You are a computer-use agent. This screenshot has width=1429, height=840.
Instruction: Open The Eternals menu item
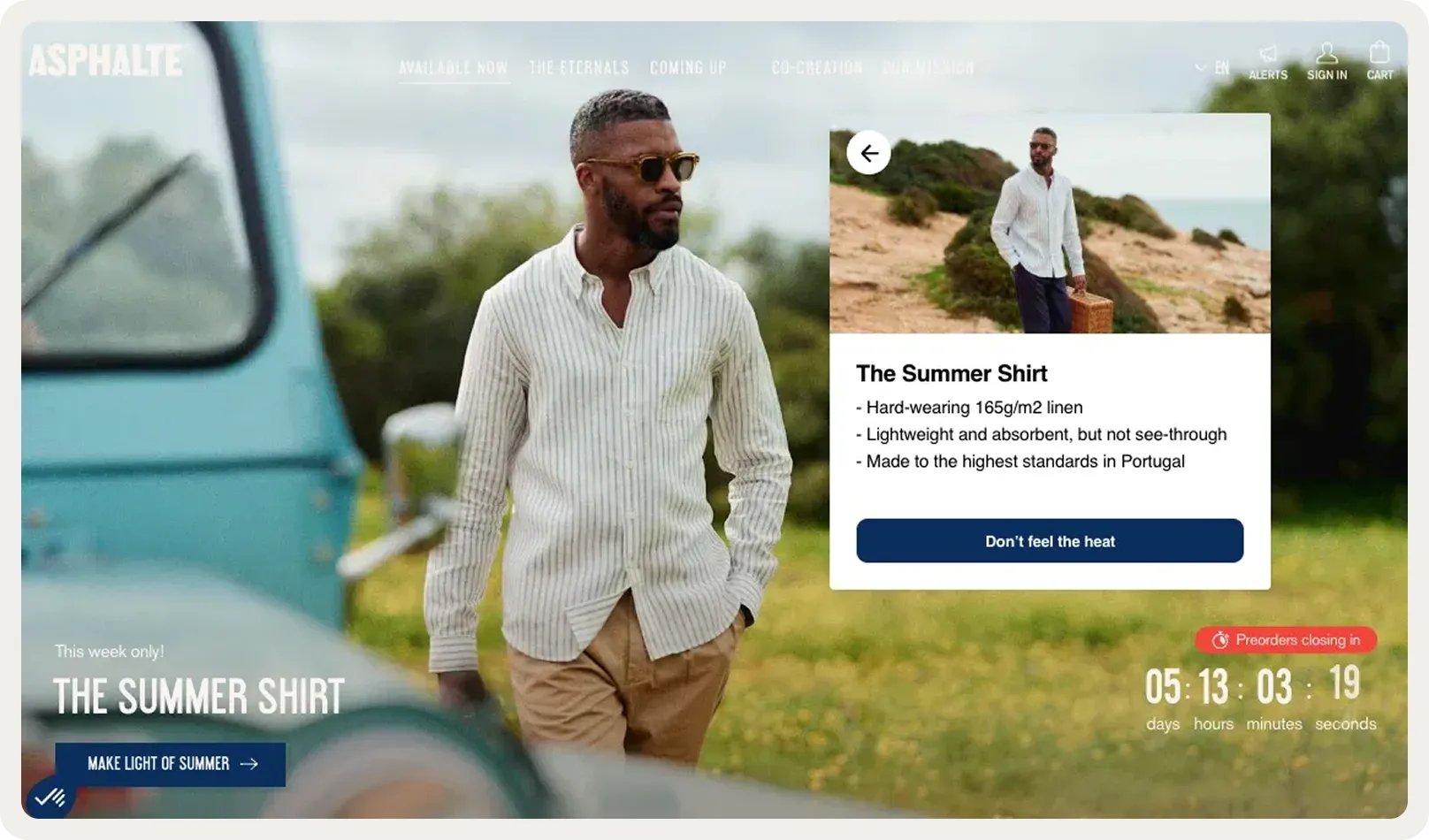(579, 68)
